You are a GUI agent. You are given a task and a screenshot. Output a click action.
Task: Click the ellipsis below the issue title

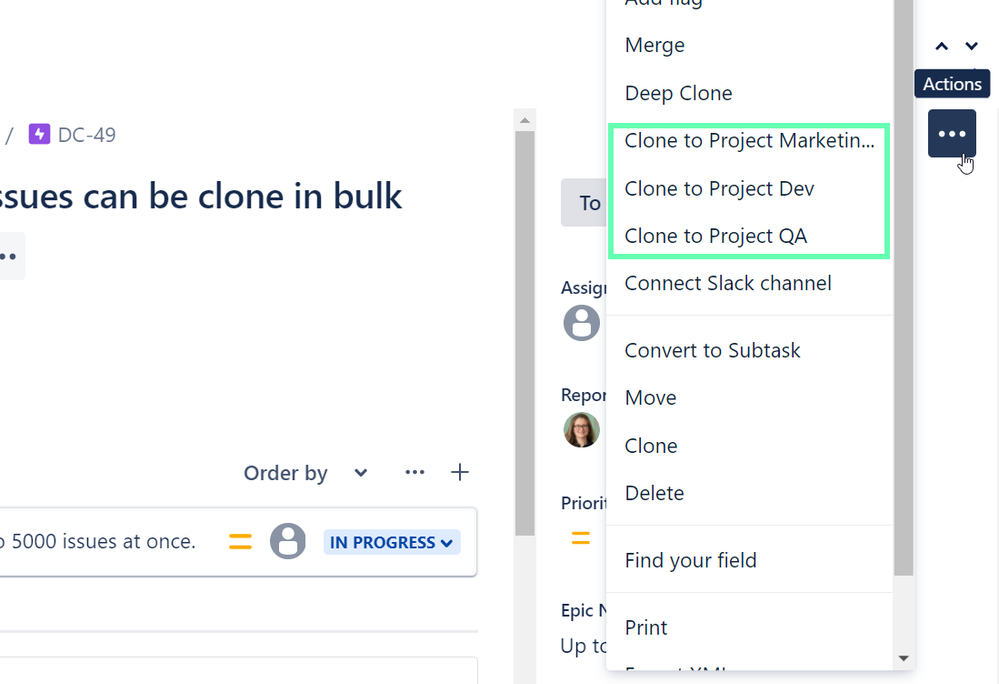coord(10,256)
